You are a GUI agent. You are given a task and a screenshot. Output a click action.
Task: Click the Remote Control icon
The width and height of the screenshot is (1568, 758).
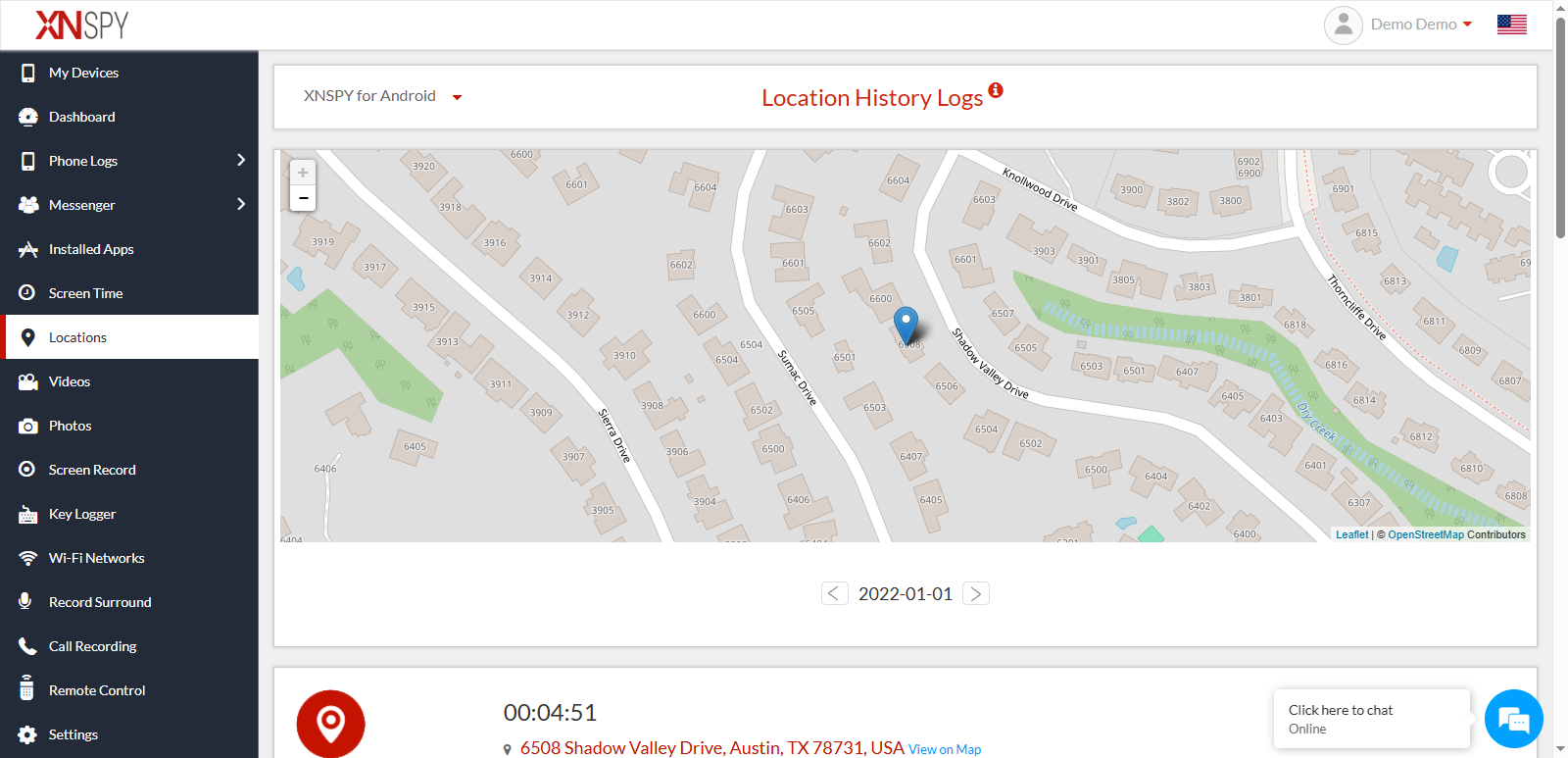pyautogui.click(x=27, y=688)
